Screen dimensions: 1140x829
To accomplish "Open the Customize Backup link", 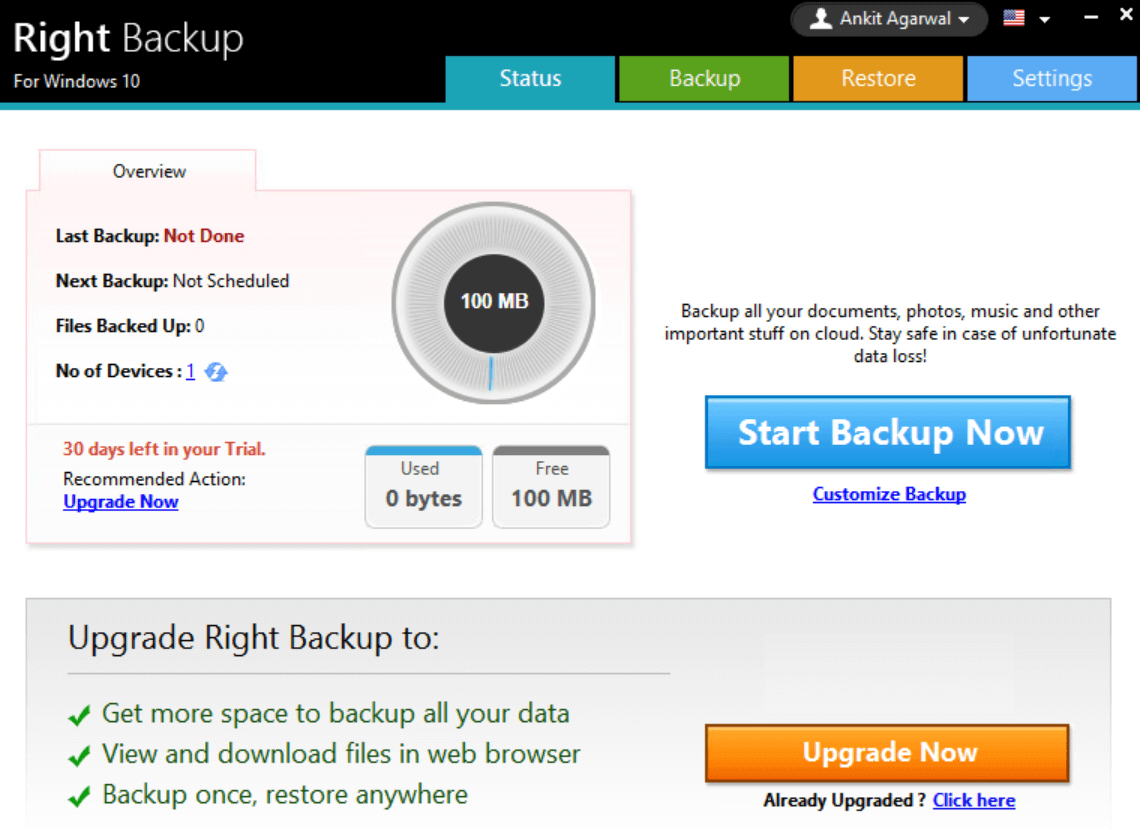I will (889, 494).
